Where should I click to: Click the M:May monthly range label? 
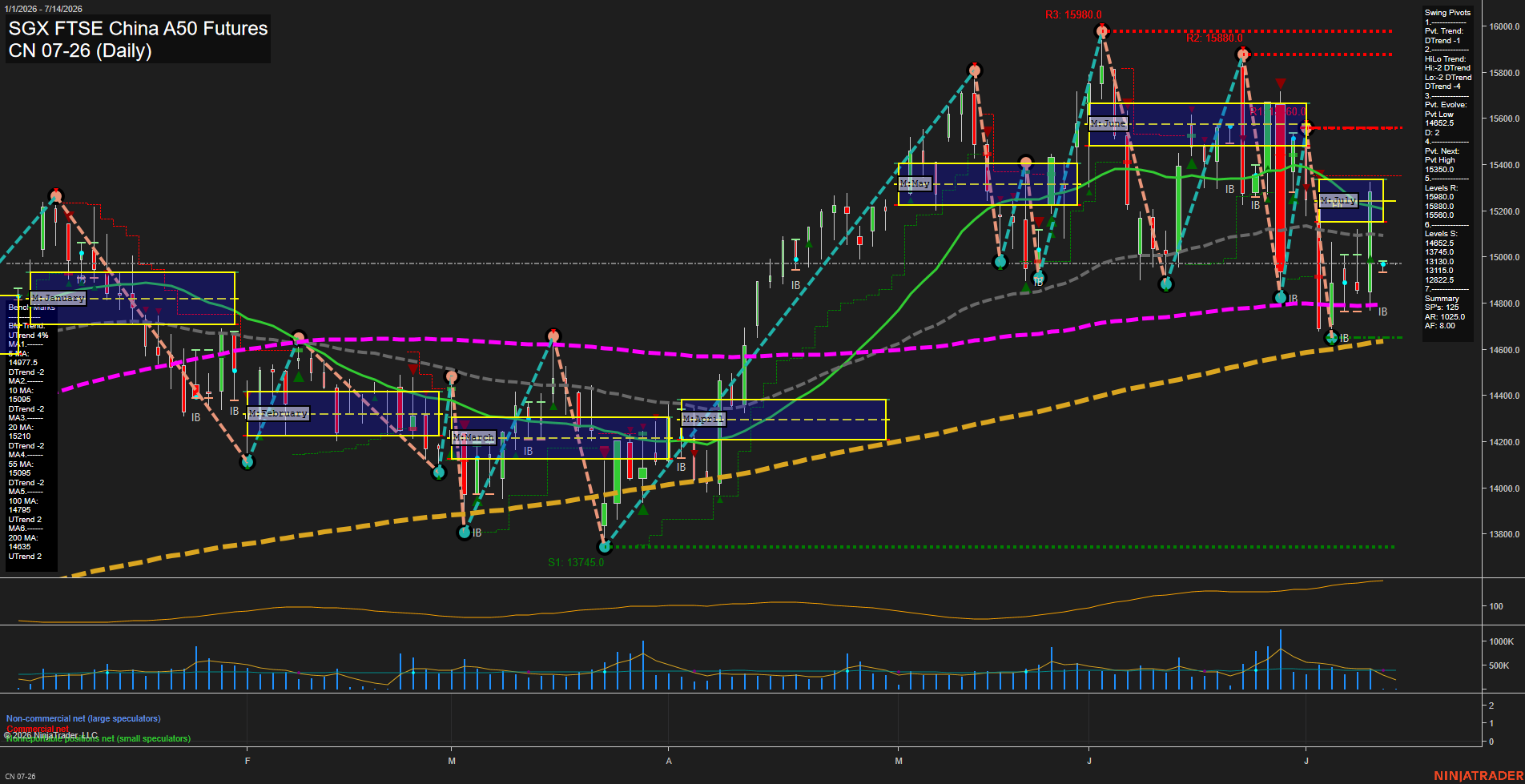tap(915, 183)
